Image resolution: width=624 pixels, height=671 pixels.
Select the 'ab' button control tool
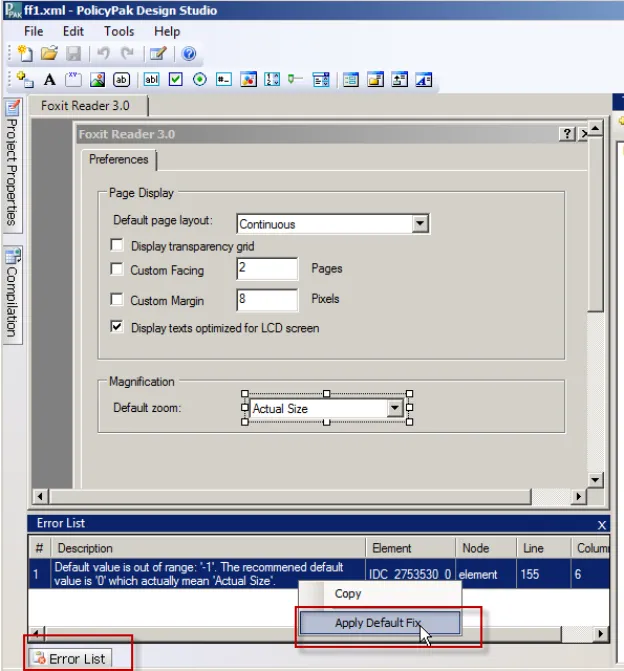(x=122, y=80)
